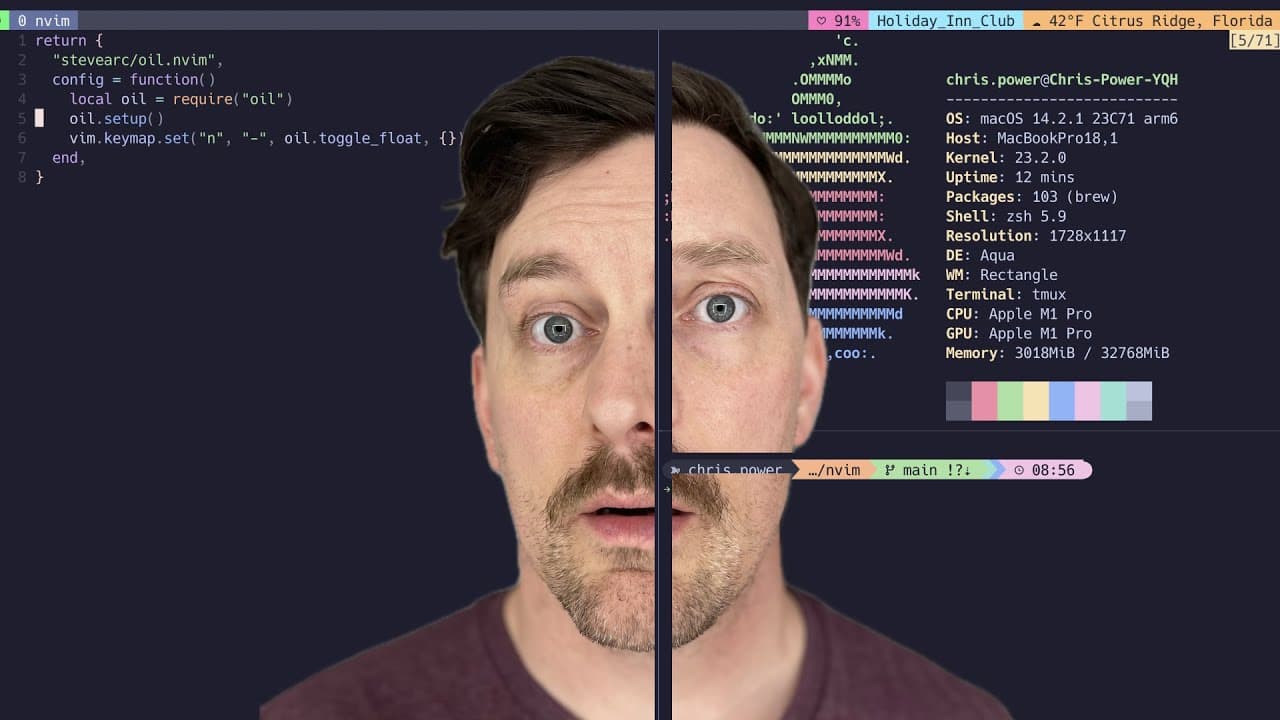Click the green swatch in neofetch palette
The height and width of the screenshot is (720, 1280).
coord(1011,401)
